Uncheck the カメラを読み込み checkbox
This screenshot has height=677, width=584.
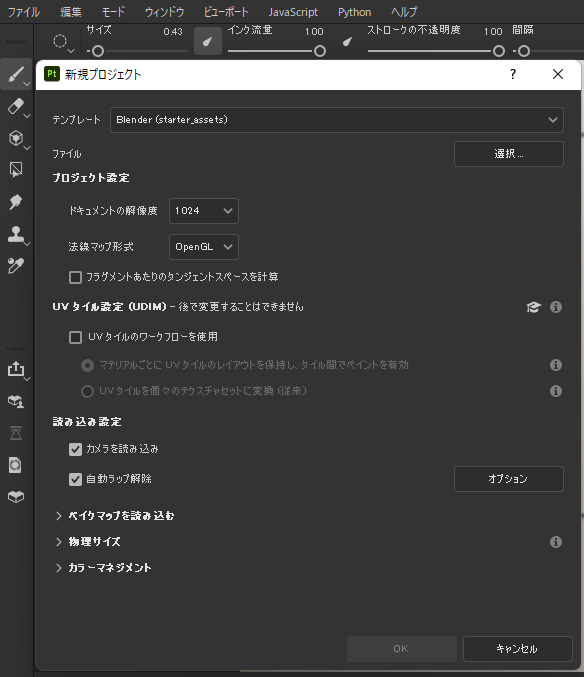[76, 449]
